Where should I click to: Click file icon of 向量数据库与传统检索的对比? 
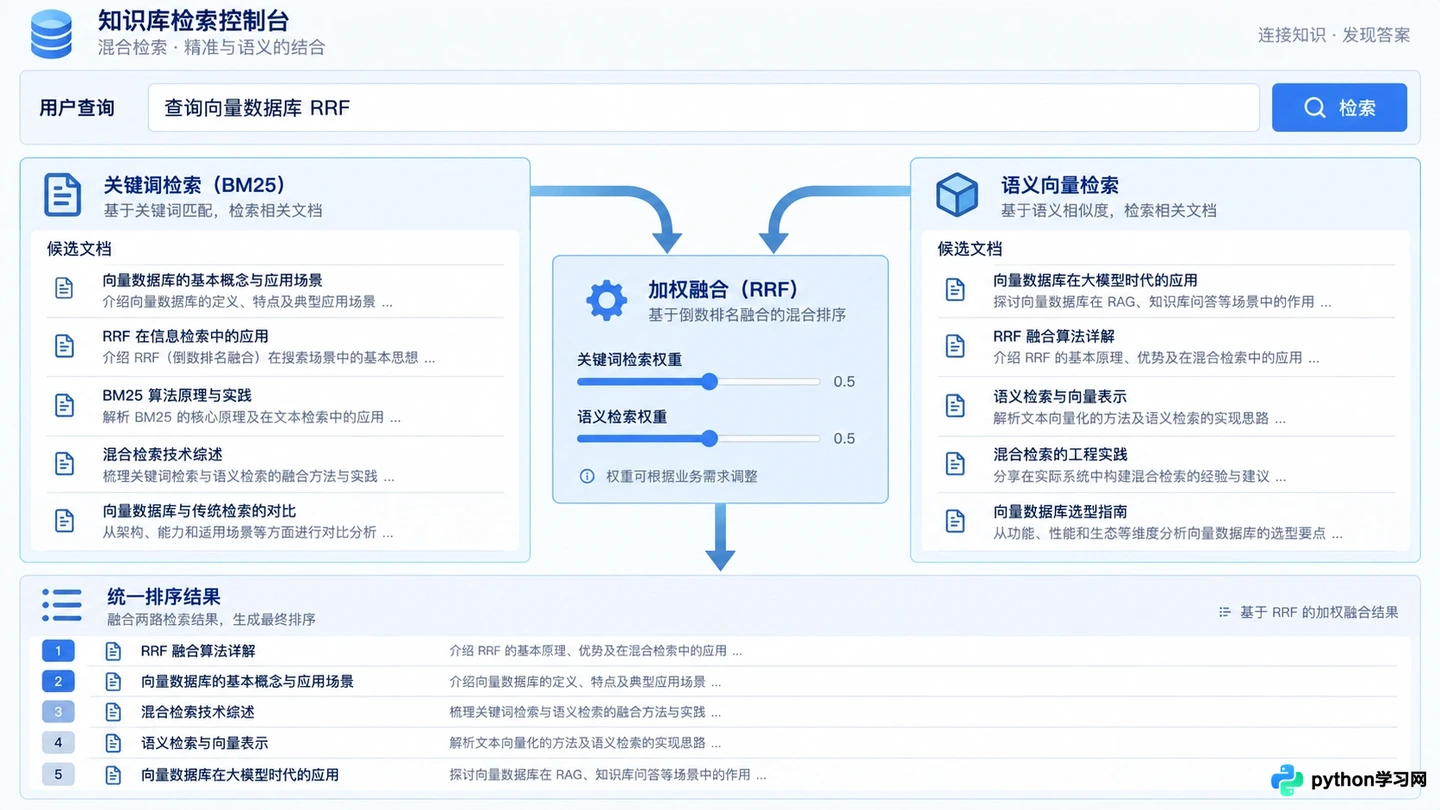pyautogui.click(x=64, y=521)
